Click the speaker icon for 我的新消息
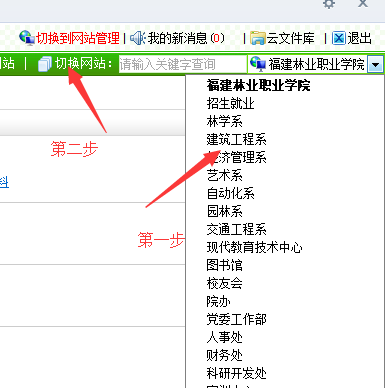 point(138,38)
